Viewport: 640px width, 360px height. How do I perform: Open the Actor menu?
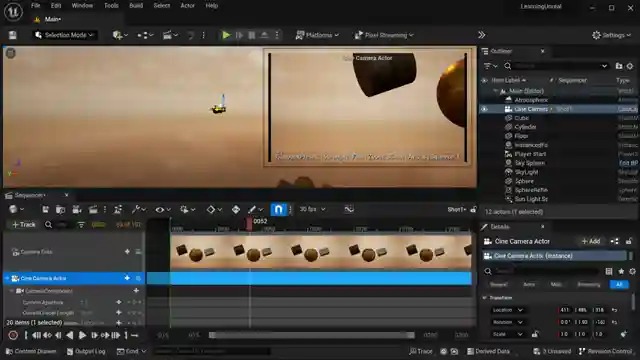(x=187, y=6)
